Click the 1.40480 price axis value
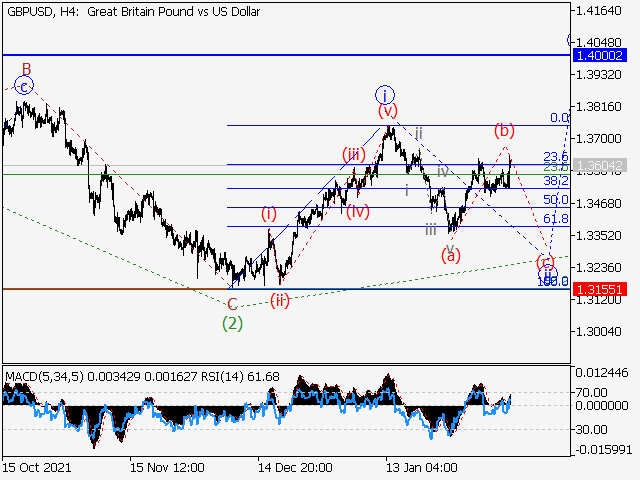This screenshot has height=480, width=640. (598, 42)
